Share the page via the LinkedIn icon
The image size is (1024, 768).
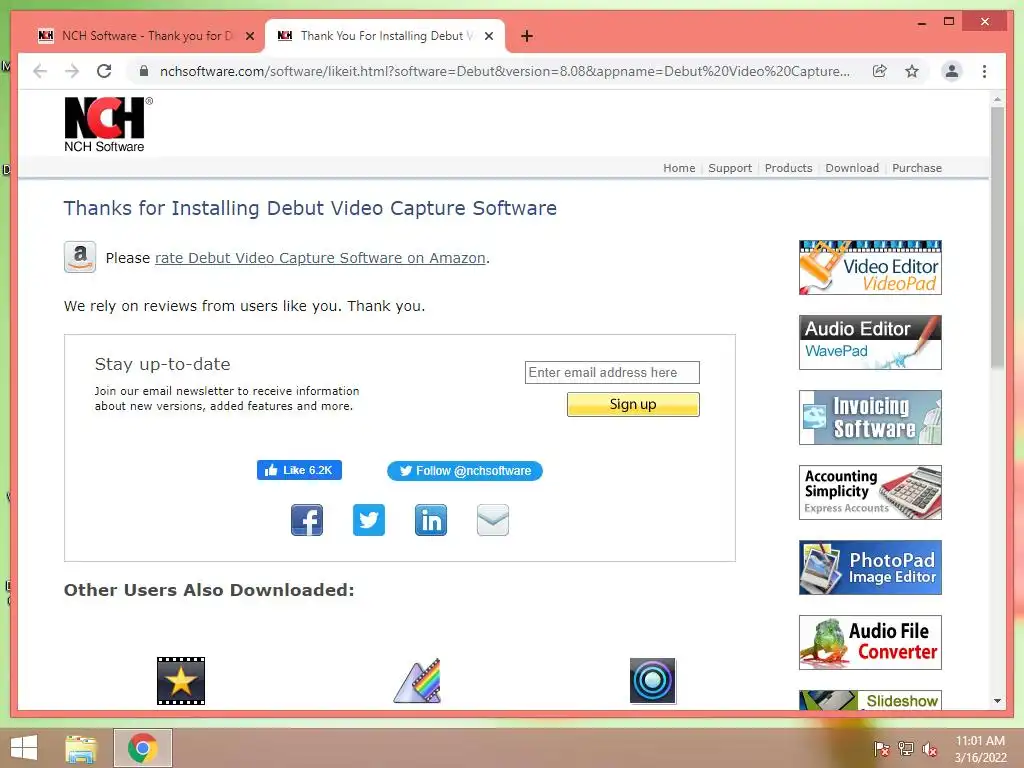431,520
